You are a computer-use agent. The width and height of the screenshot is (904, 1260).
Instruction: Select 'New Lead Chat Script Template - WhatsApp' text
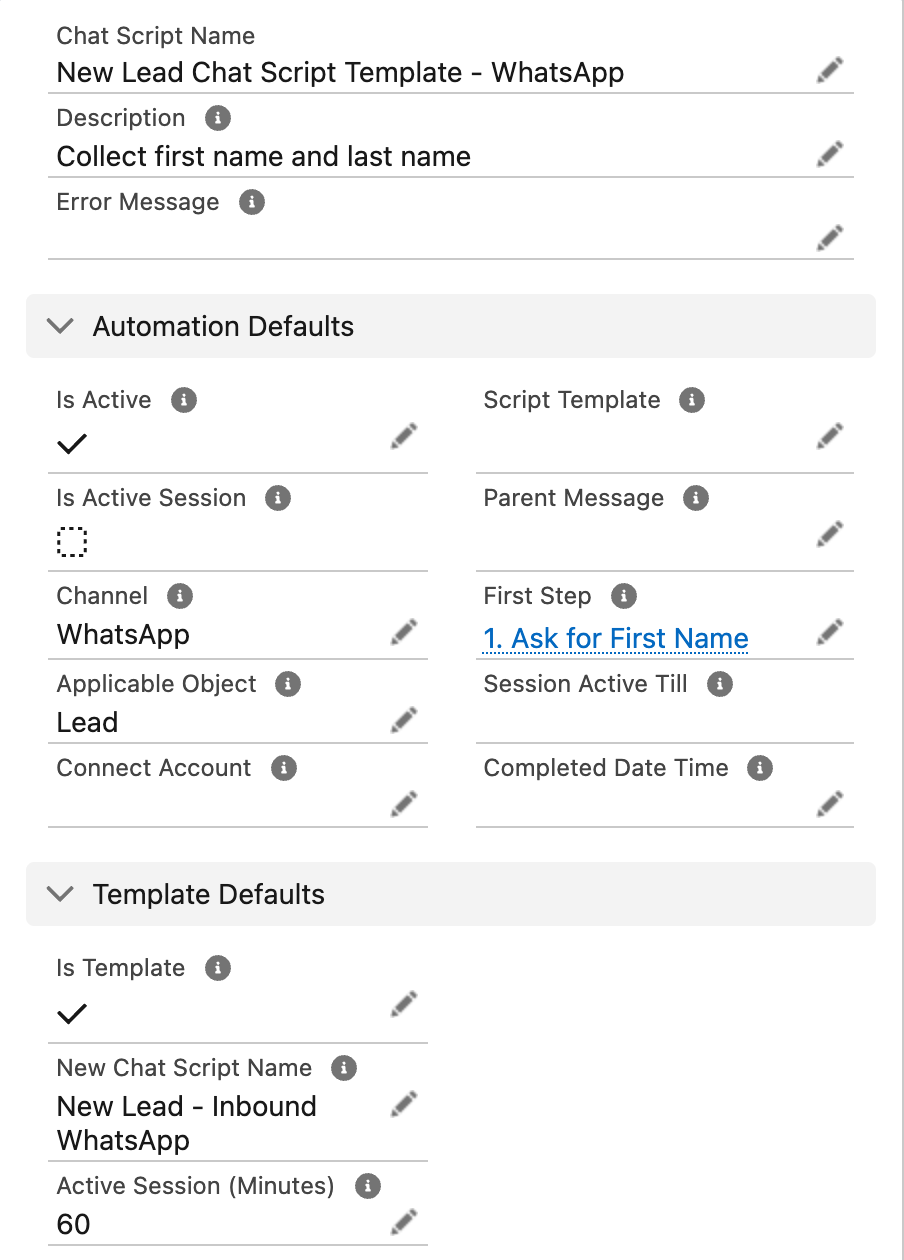(340, 73)
